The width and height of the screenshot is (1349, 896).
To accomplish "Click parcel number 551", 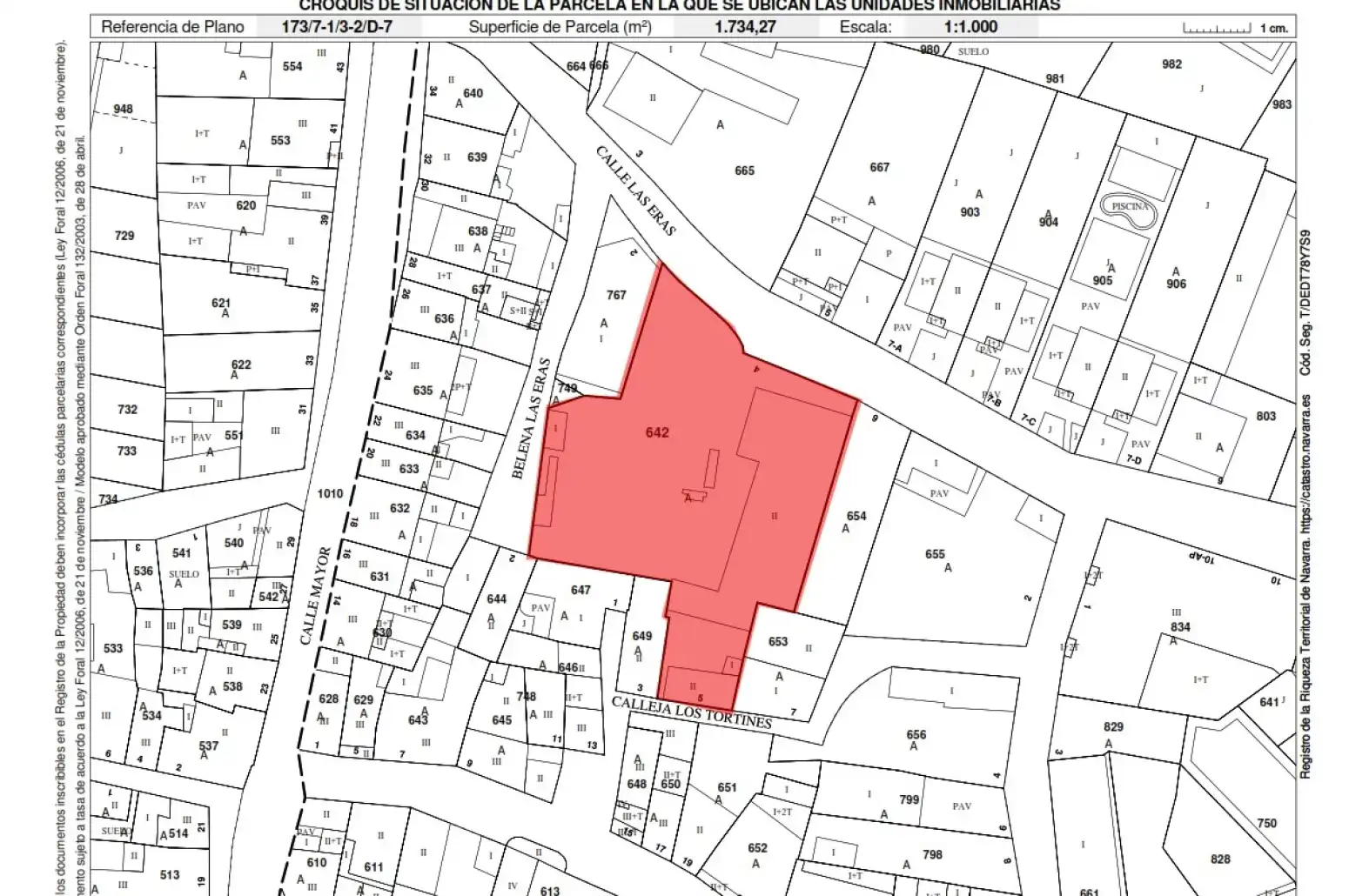I will pyautogui.click(x=234, y=435).
